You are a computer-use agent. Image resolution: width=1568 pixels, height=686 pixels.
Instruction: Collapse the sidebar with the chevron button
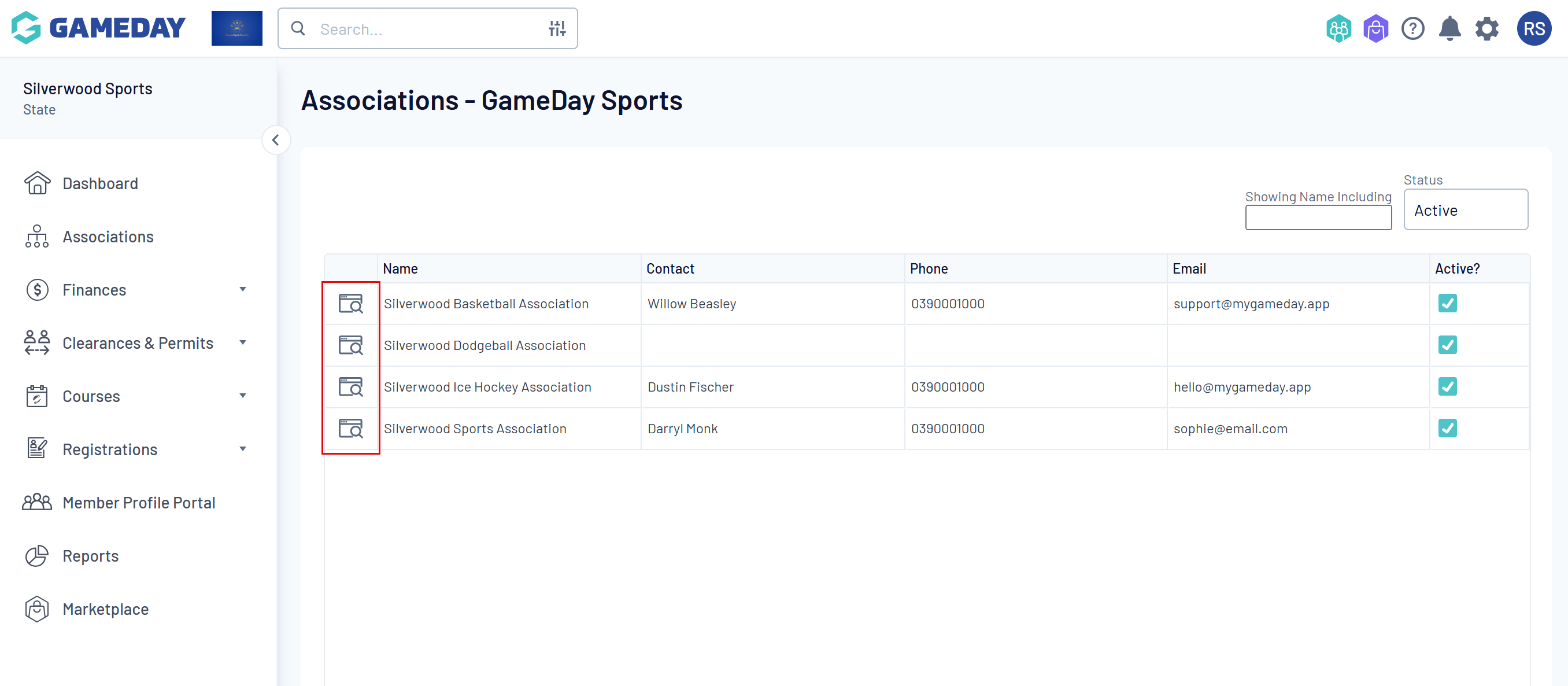pyautogui.click(x=276, y=140)
